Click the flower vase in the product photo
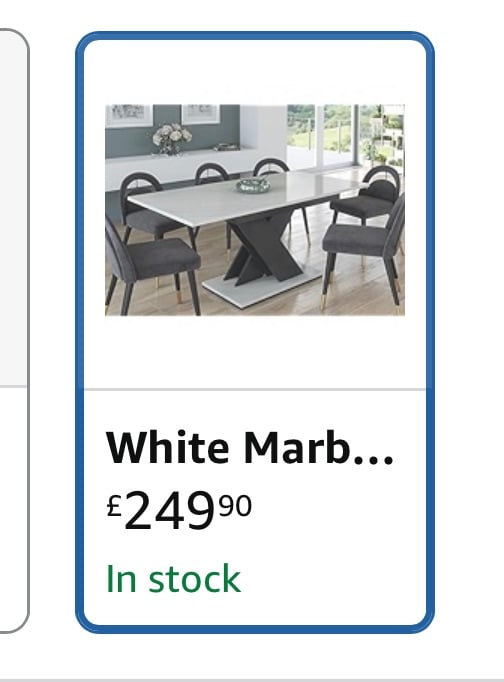This screenshot has height=682, width=504. (171, 139)
